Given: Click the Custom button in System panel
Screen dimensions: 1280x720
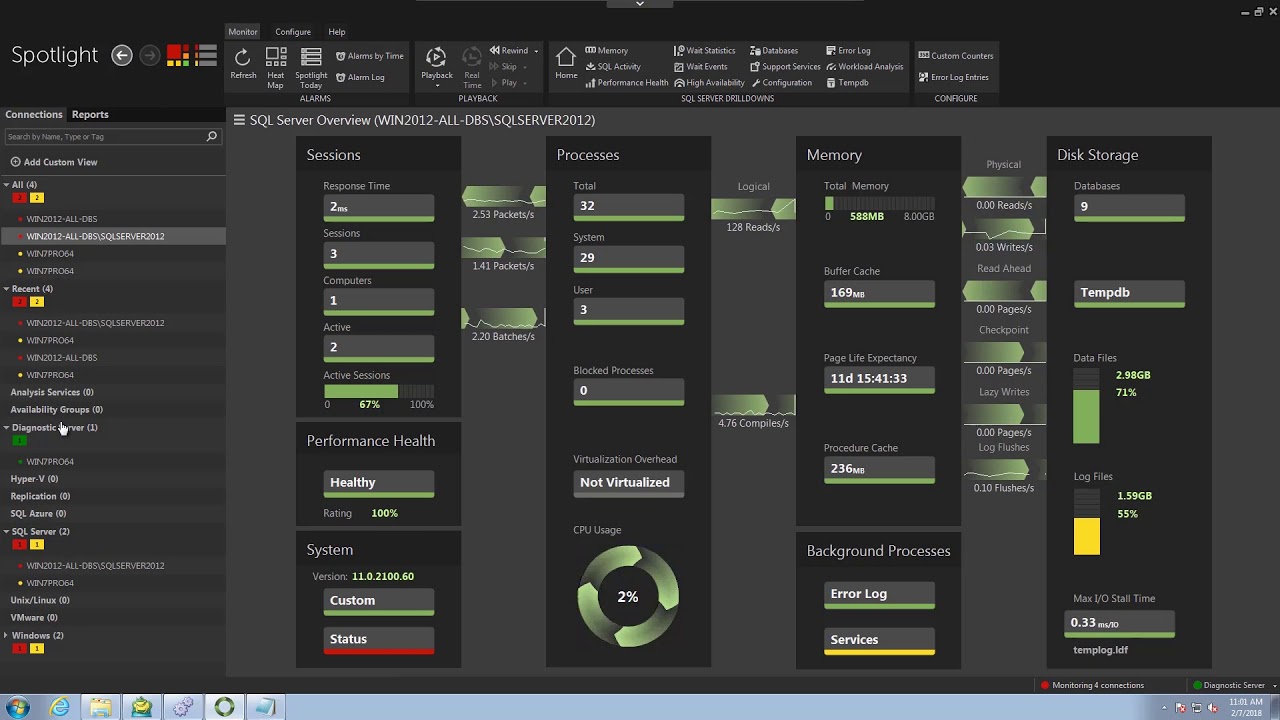Looking at the screenshot, I should coord(379,601).
